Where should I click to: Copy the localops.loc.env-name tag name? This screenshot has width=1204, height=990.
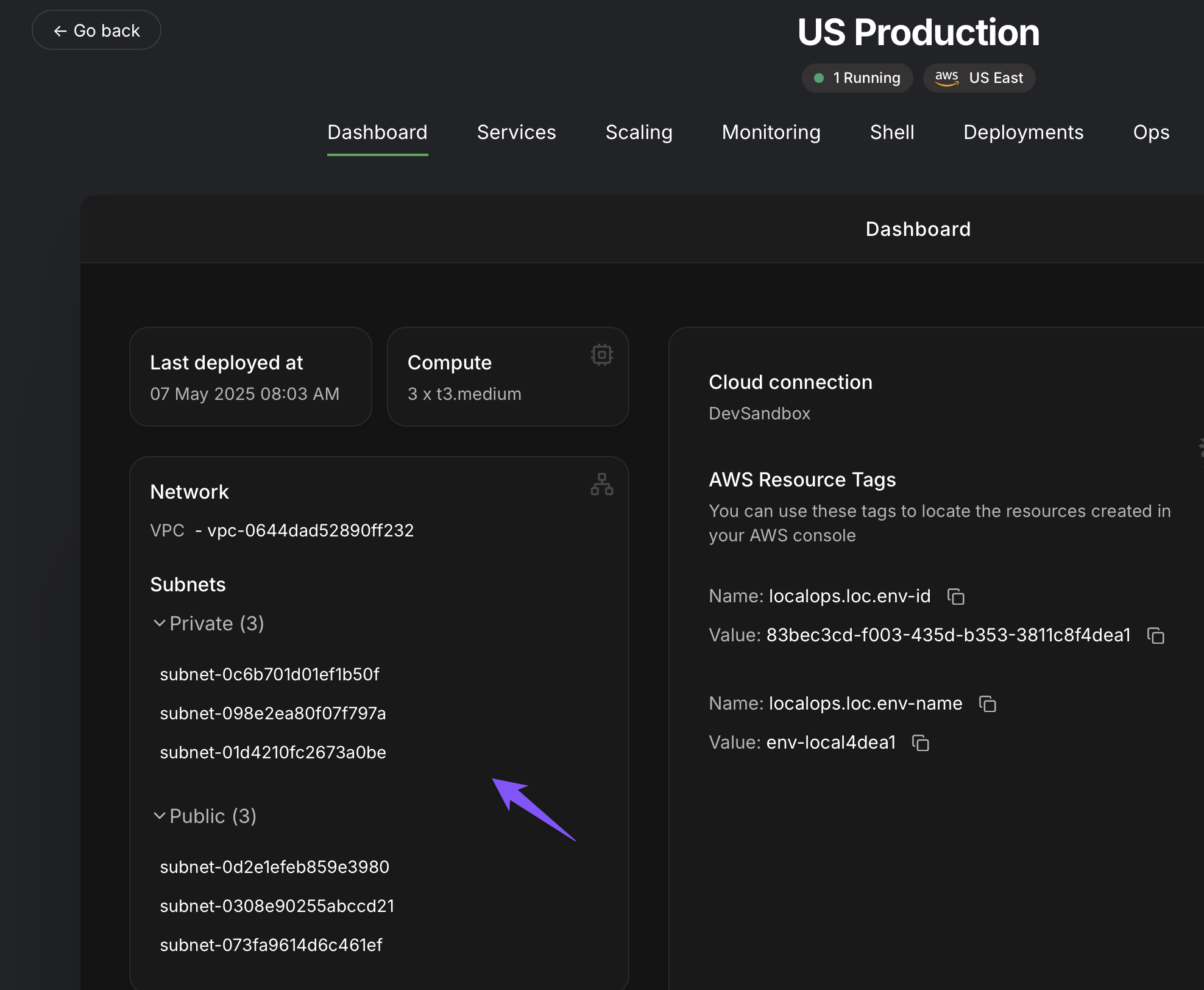(987, 703)
